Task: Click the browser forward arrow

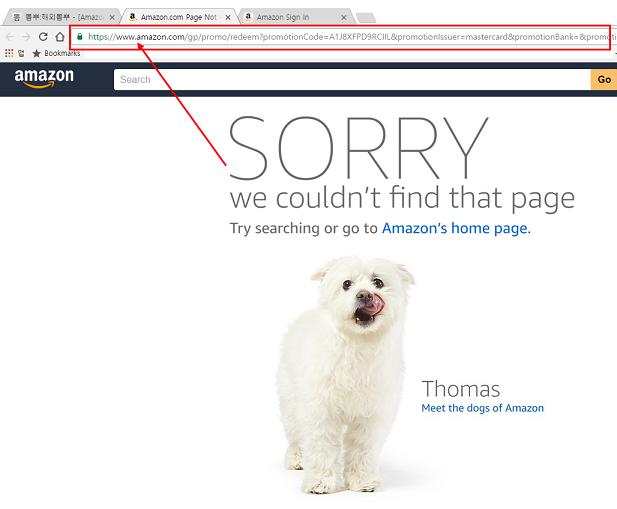Action: 26,37
